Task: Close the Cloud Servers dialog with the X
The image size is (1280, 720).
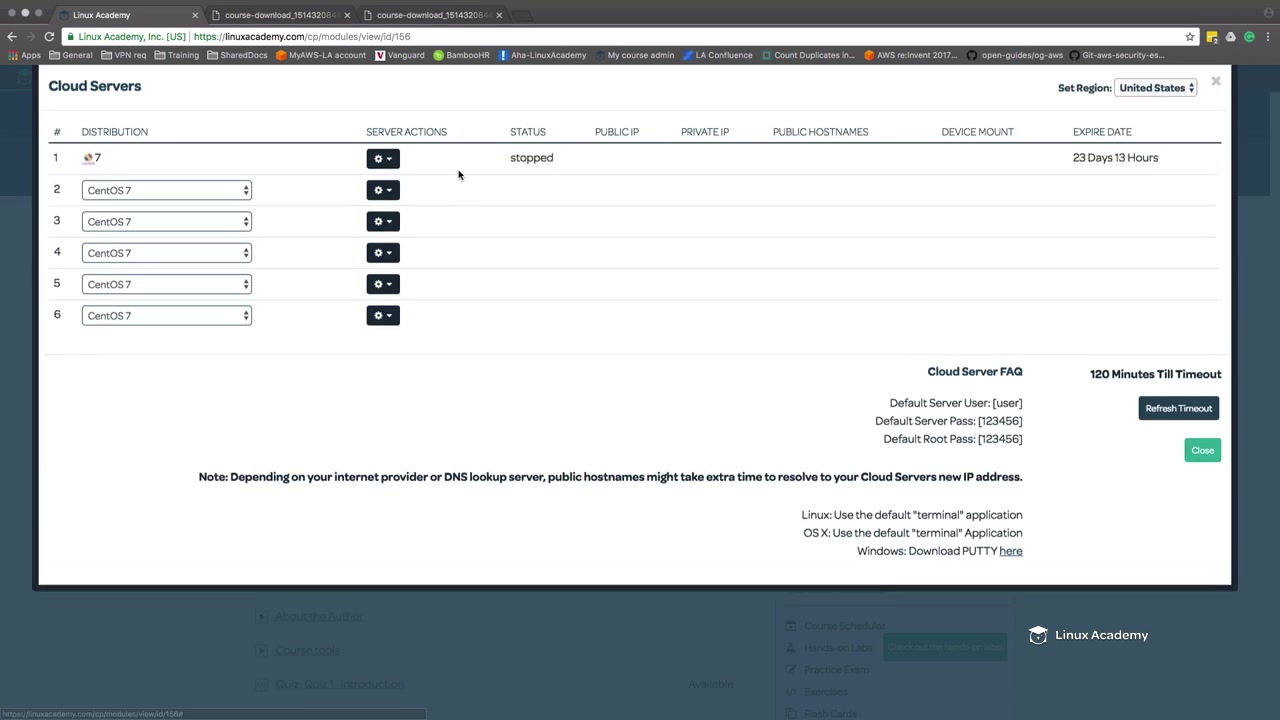Action: coord(1215,81)
